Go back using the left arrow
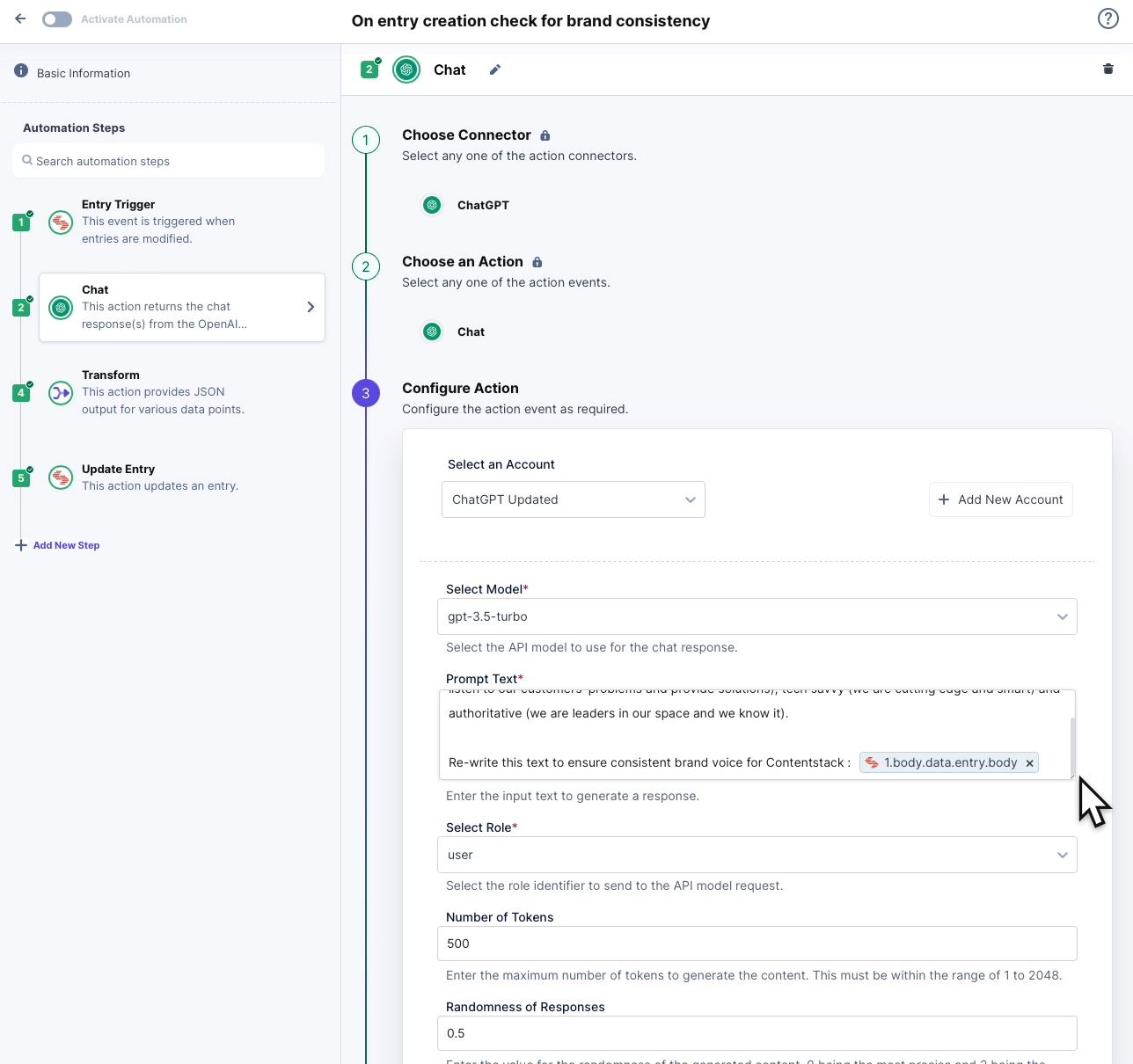1133x1064 pixels. pos(20,18)
